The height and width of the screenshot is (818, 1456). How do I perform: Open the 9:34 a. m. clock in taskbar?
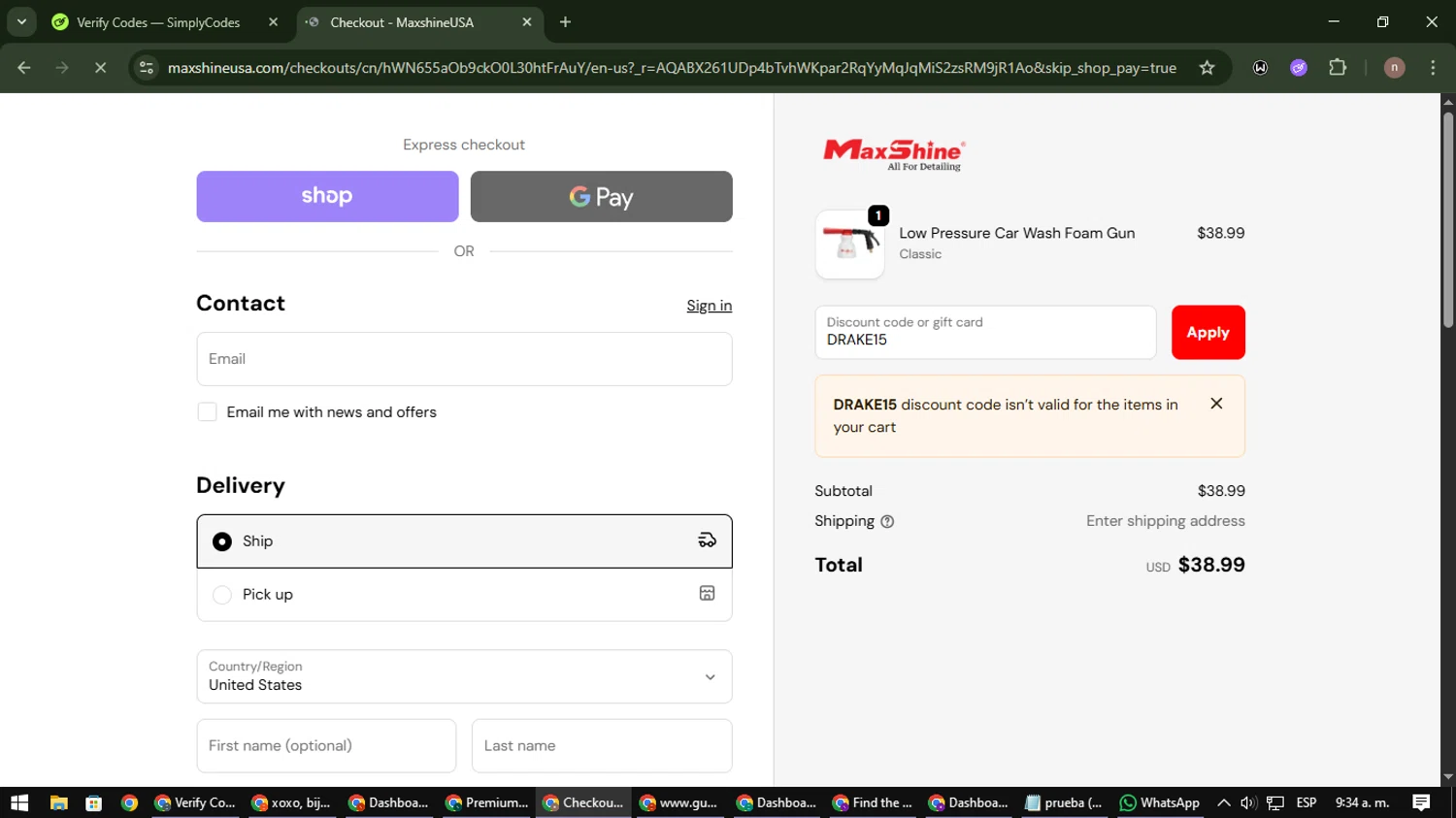(x=1362, y=802)
